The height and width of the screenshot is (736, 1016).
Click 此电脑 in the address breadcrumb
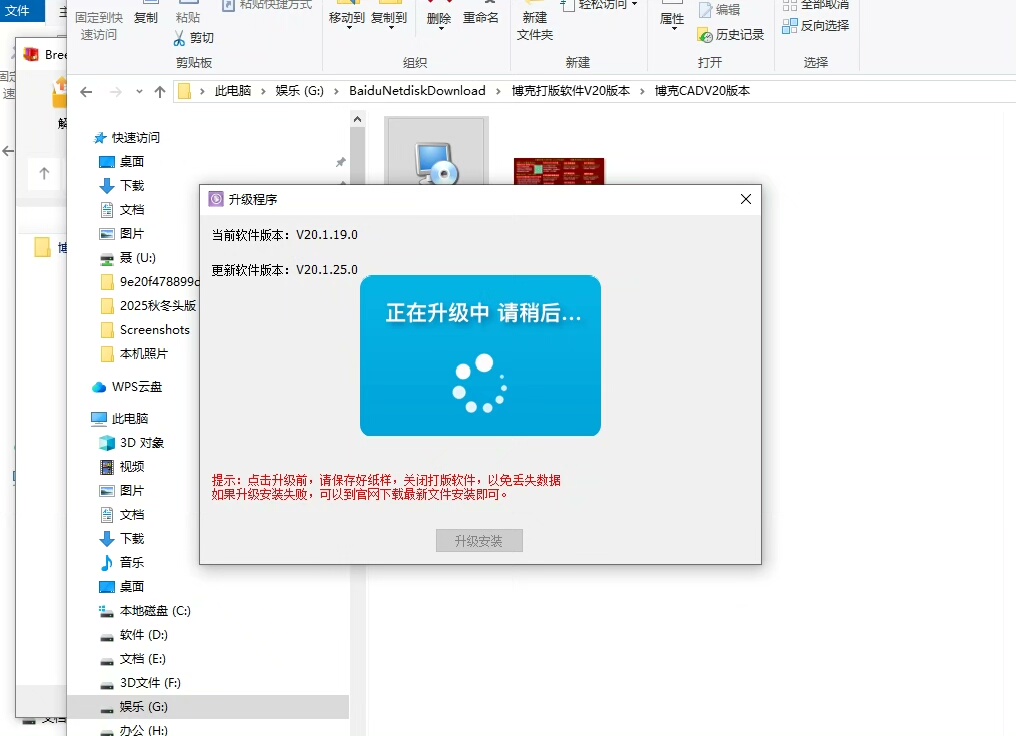coord(233,91)
